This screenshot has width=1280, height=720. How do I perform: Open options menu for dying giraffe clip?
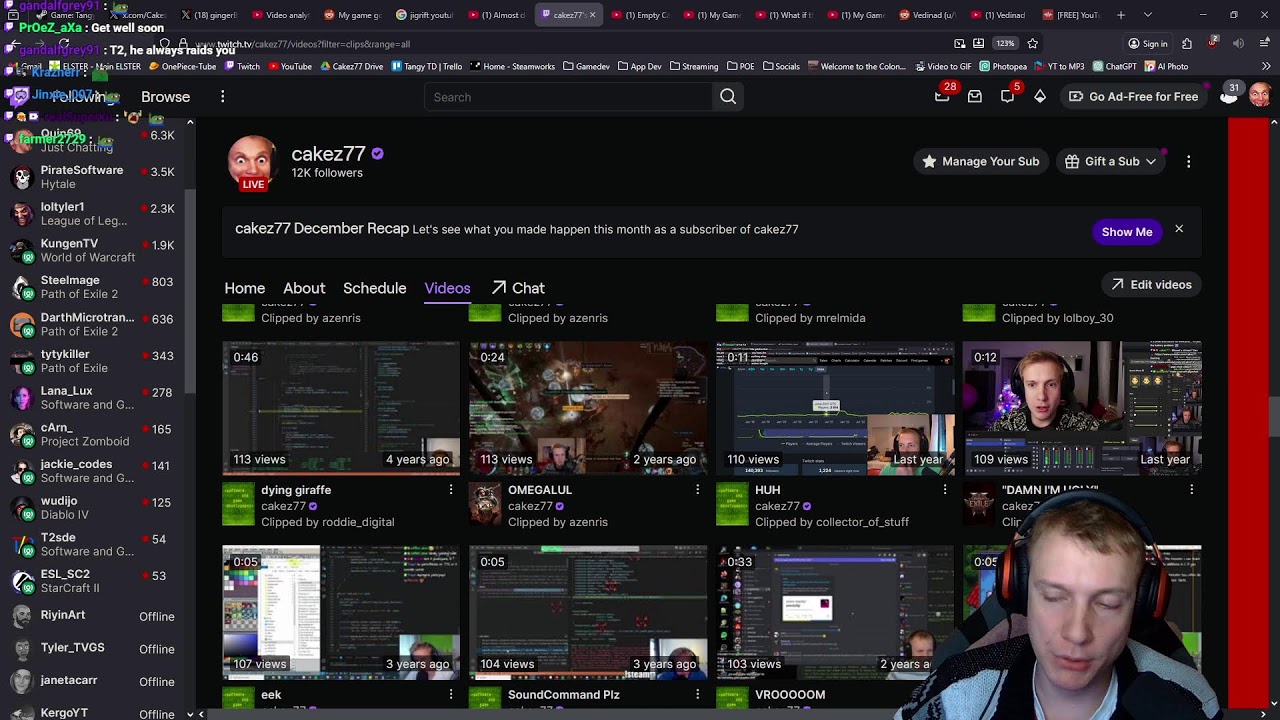tap(451, 490)
